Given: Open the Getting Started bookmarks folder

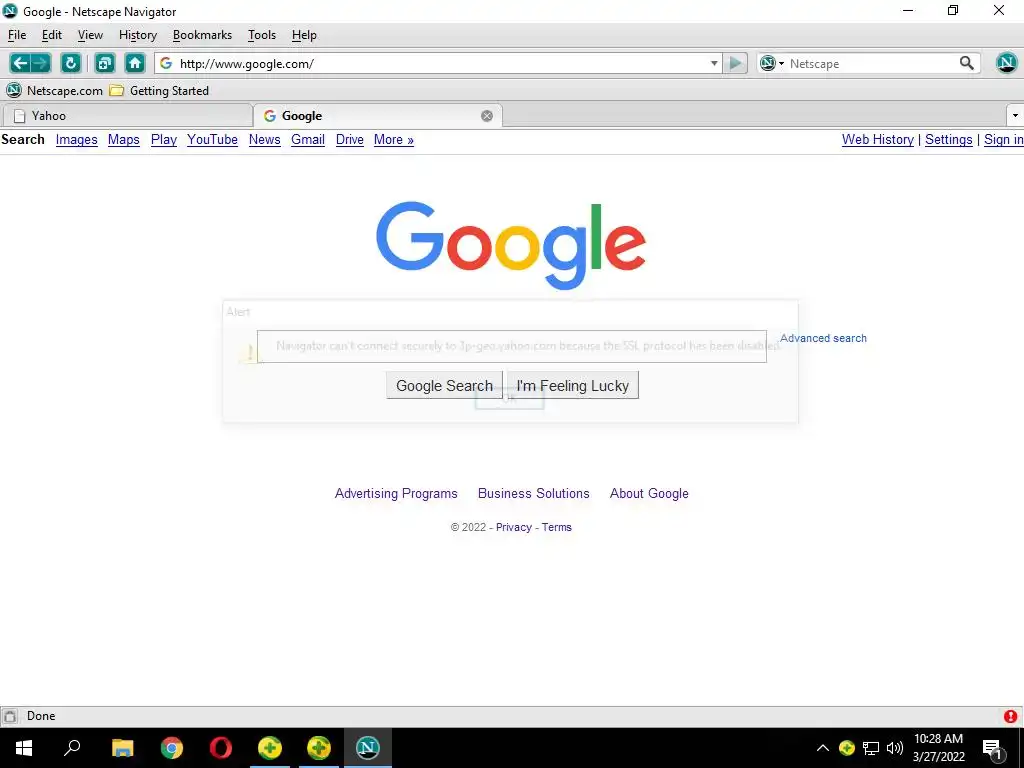Looking at the screenshot, I should click(159, 91).
